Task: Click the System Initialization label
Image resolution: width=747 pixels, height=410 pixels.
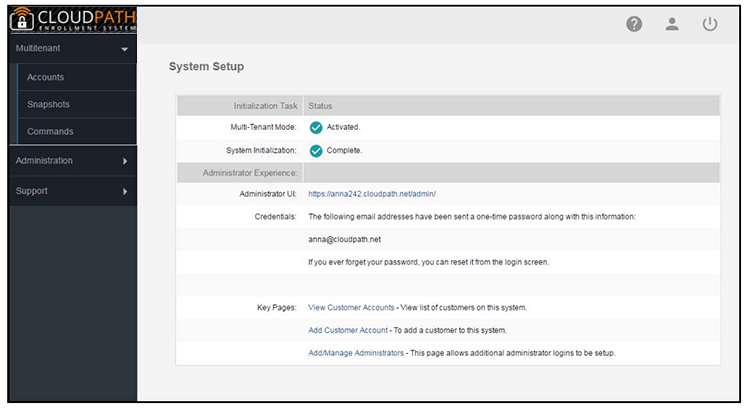Action: pos(261,150)
